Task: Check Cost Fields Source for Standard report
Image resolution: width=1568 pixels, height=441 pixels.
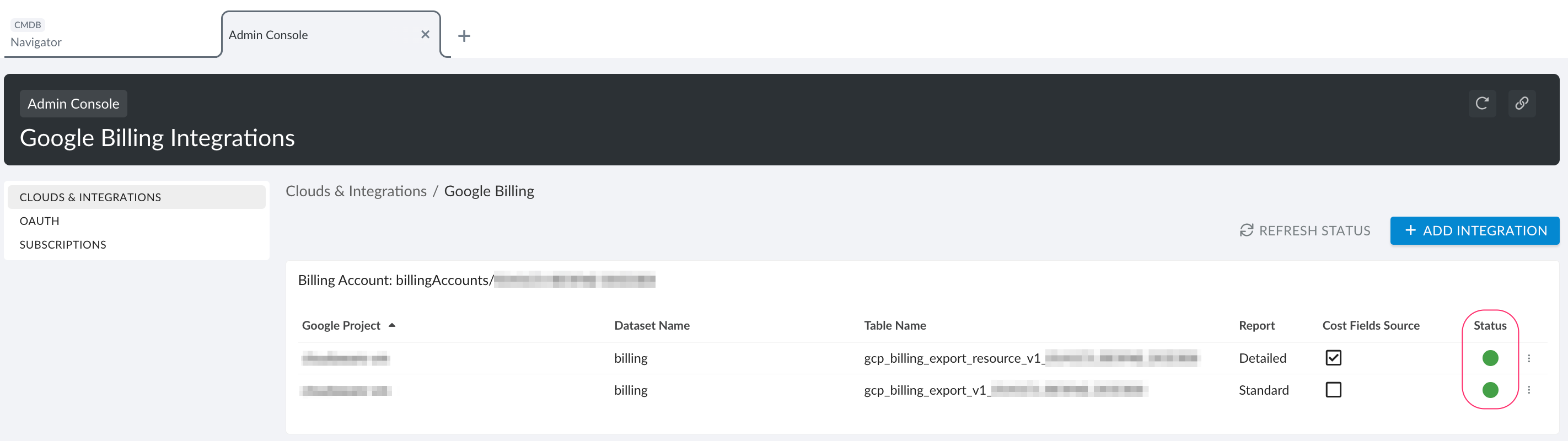Action: [x=1333, y=389]
